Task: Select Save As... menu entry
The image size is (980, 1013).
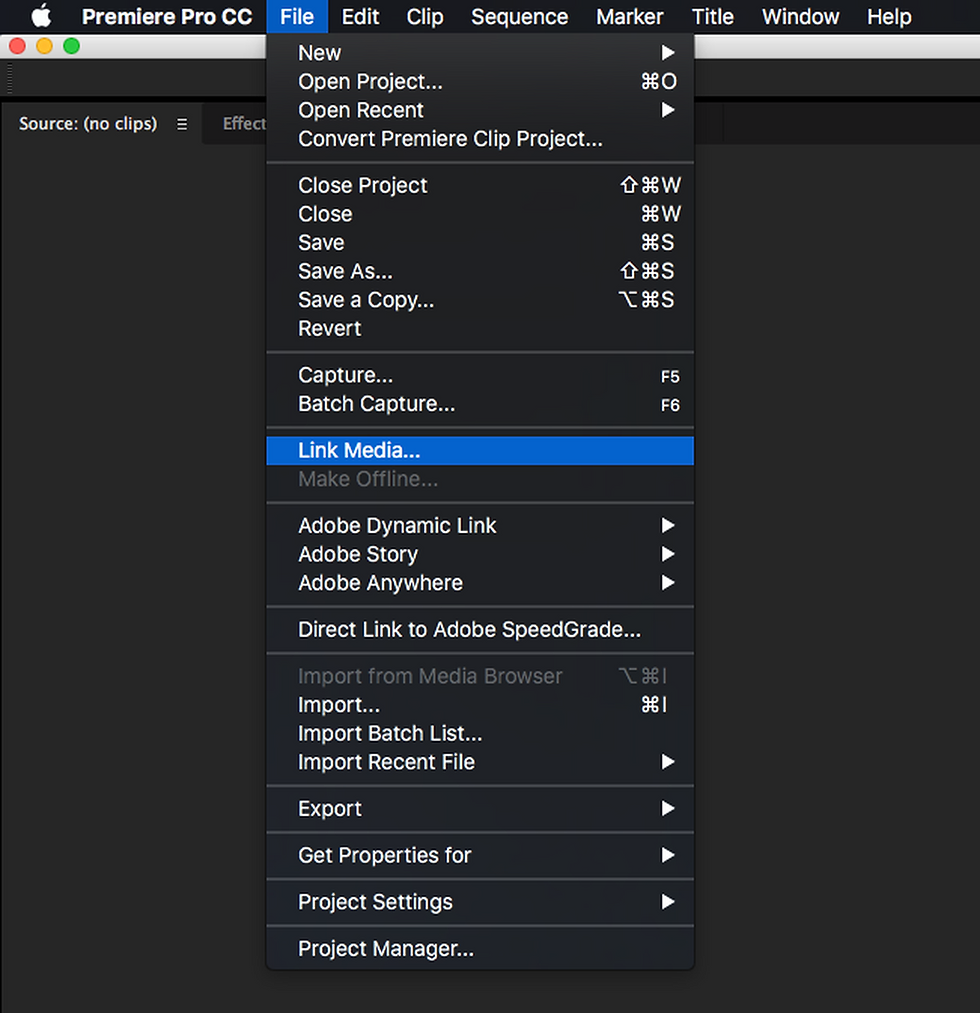Action: [480, 271]
